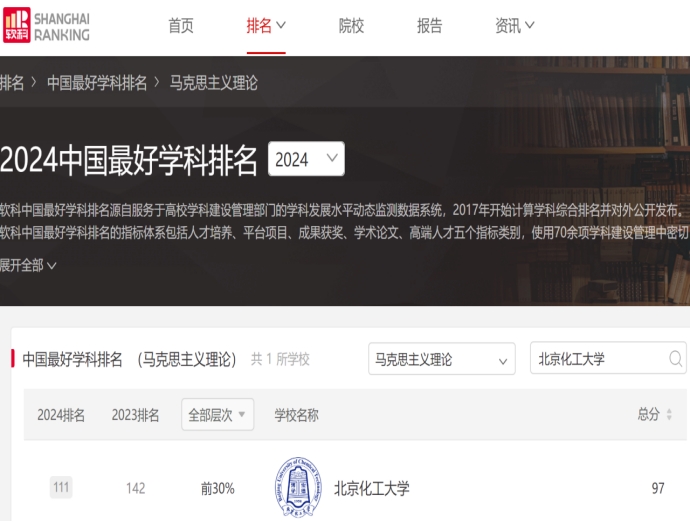Click the rank badge 111
690x522 pixels.
pyautogui.click(x=61, y=487)
